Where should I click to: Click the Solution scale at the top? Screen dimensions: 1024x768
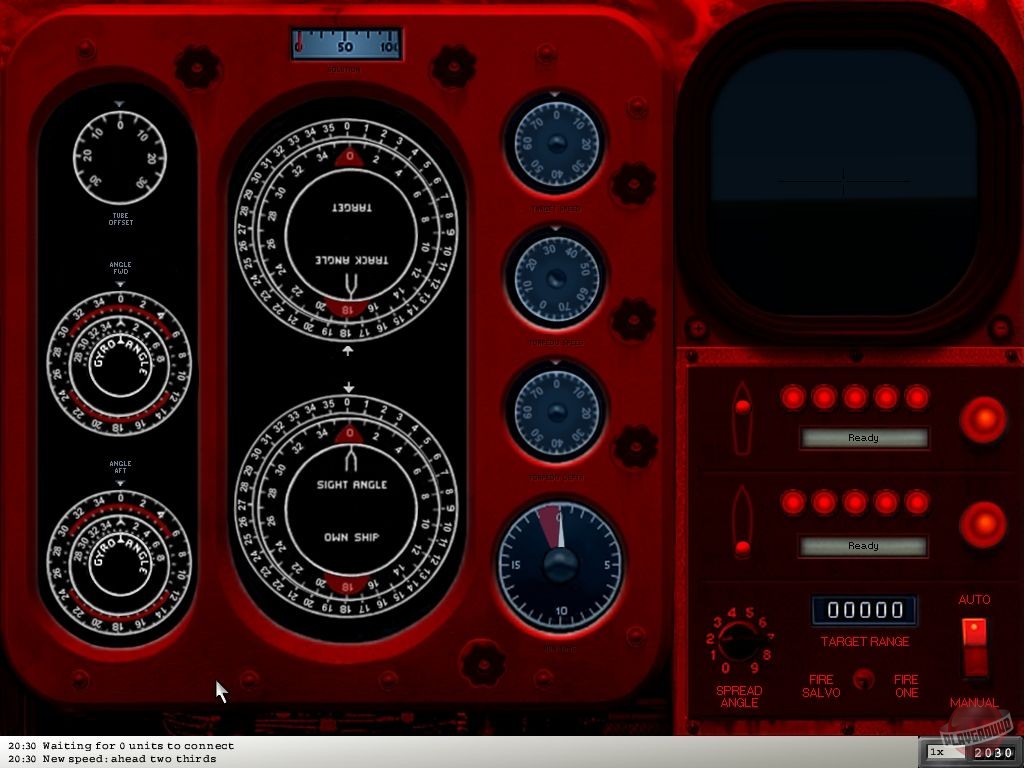coord(345,43)
